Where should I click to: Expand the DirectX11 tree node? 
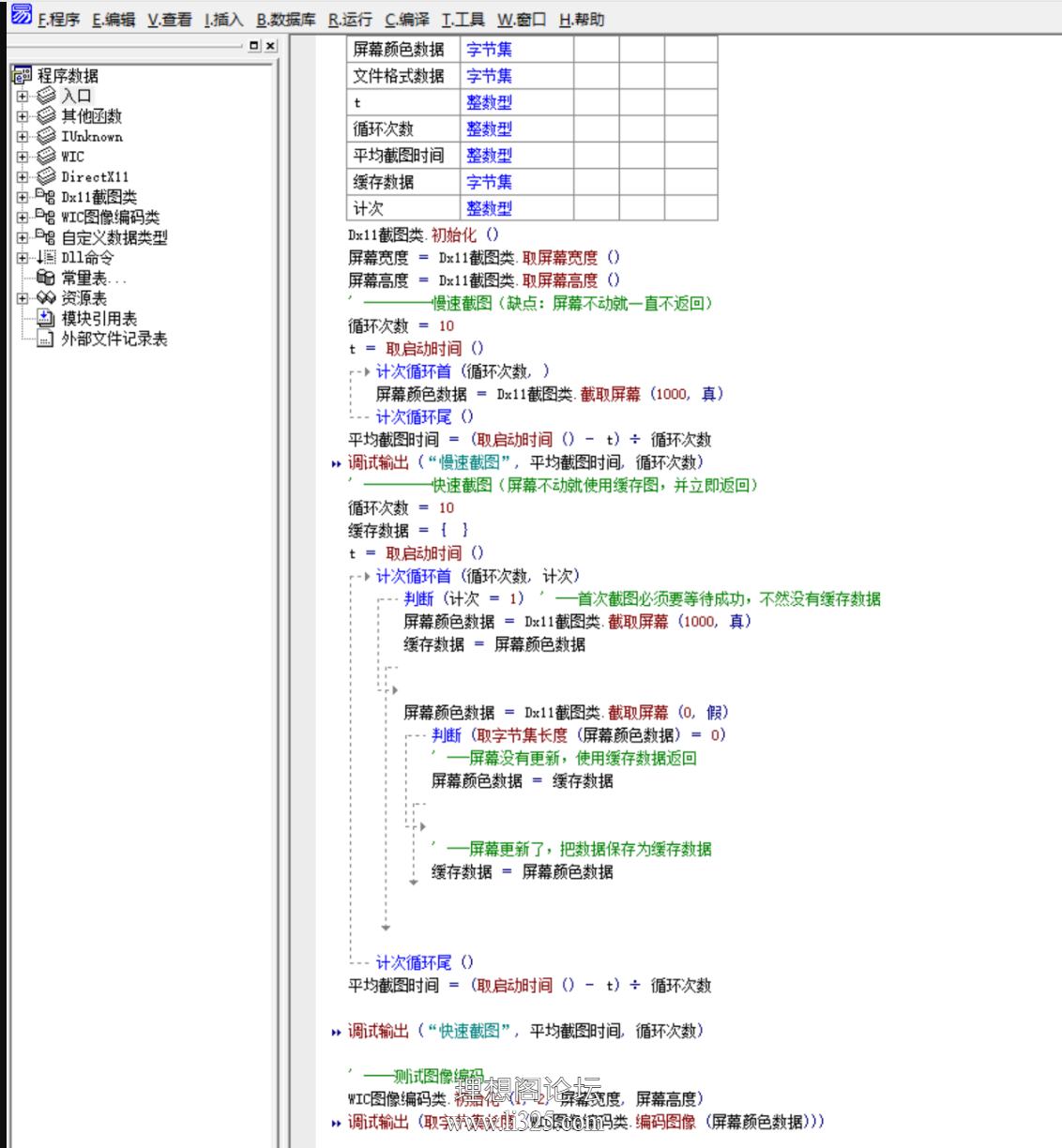click(23, 176)
